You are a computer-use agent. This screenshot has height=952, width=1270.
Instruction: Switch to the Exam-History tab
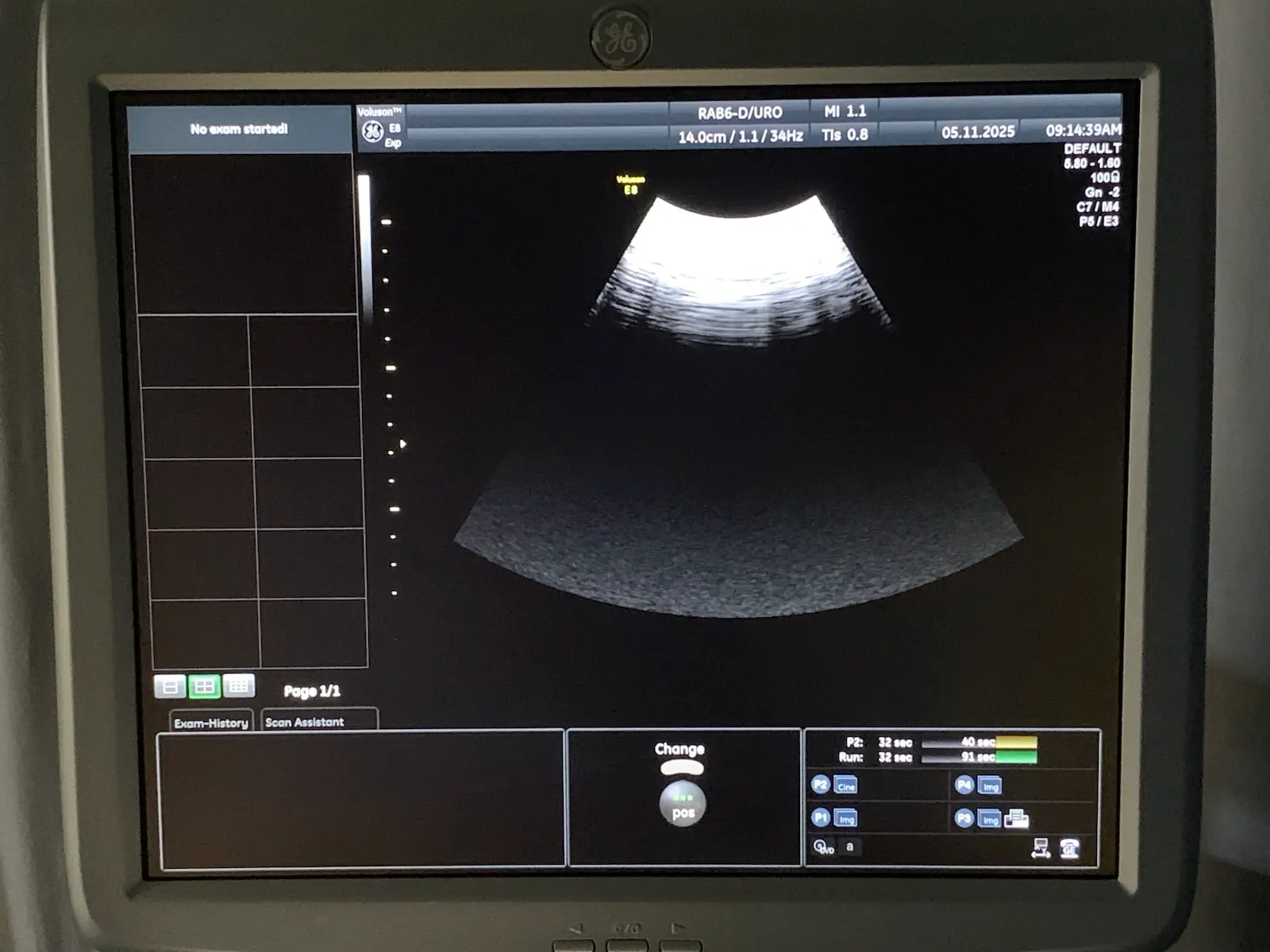click(x=211, y=723)
